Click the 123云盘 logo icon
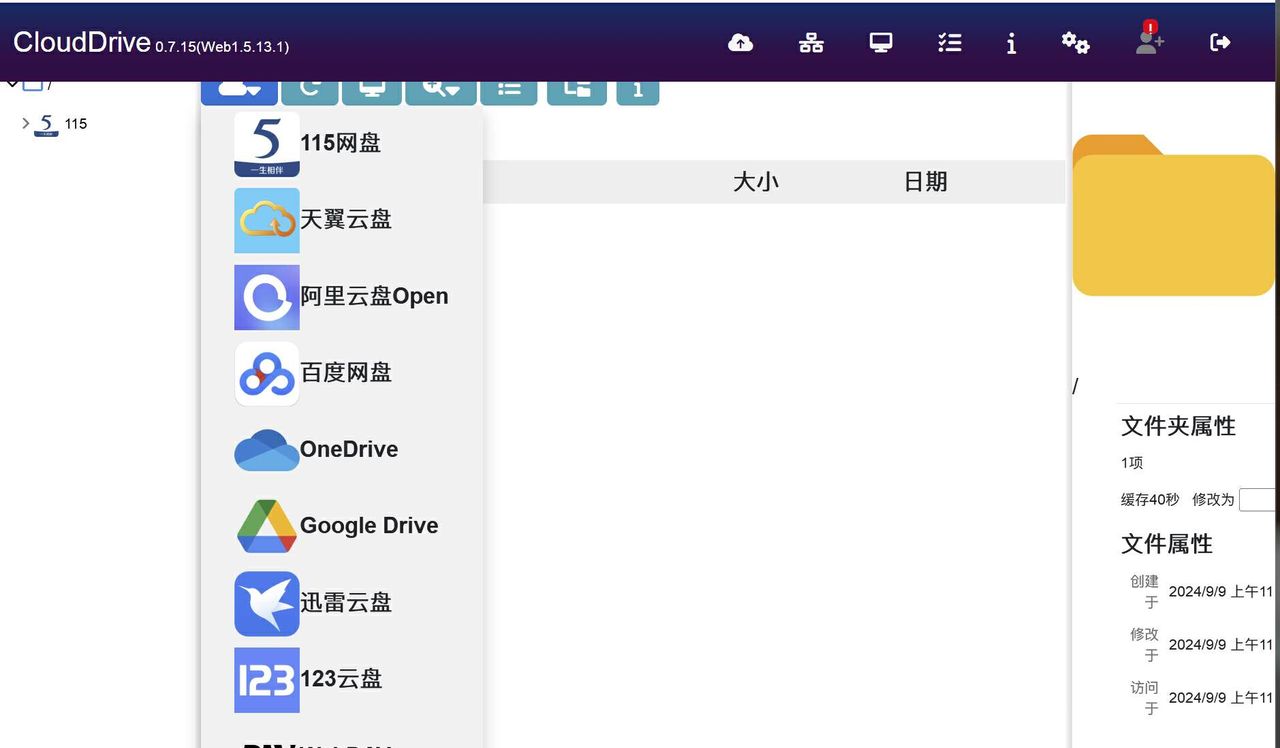The image size is (1280, 748). click(x=267, y=679)
